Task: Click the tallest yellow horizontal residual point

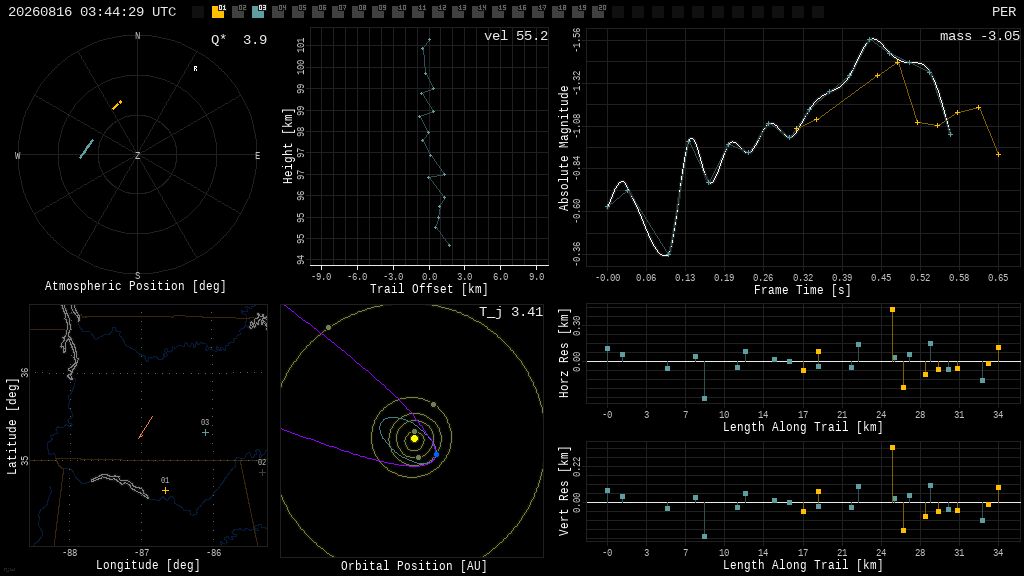Action: pyautogui.click(x=892, y=310)
